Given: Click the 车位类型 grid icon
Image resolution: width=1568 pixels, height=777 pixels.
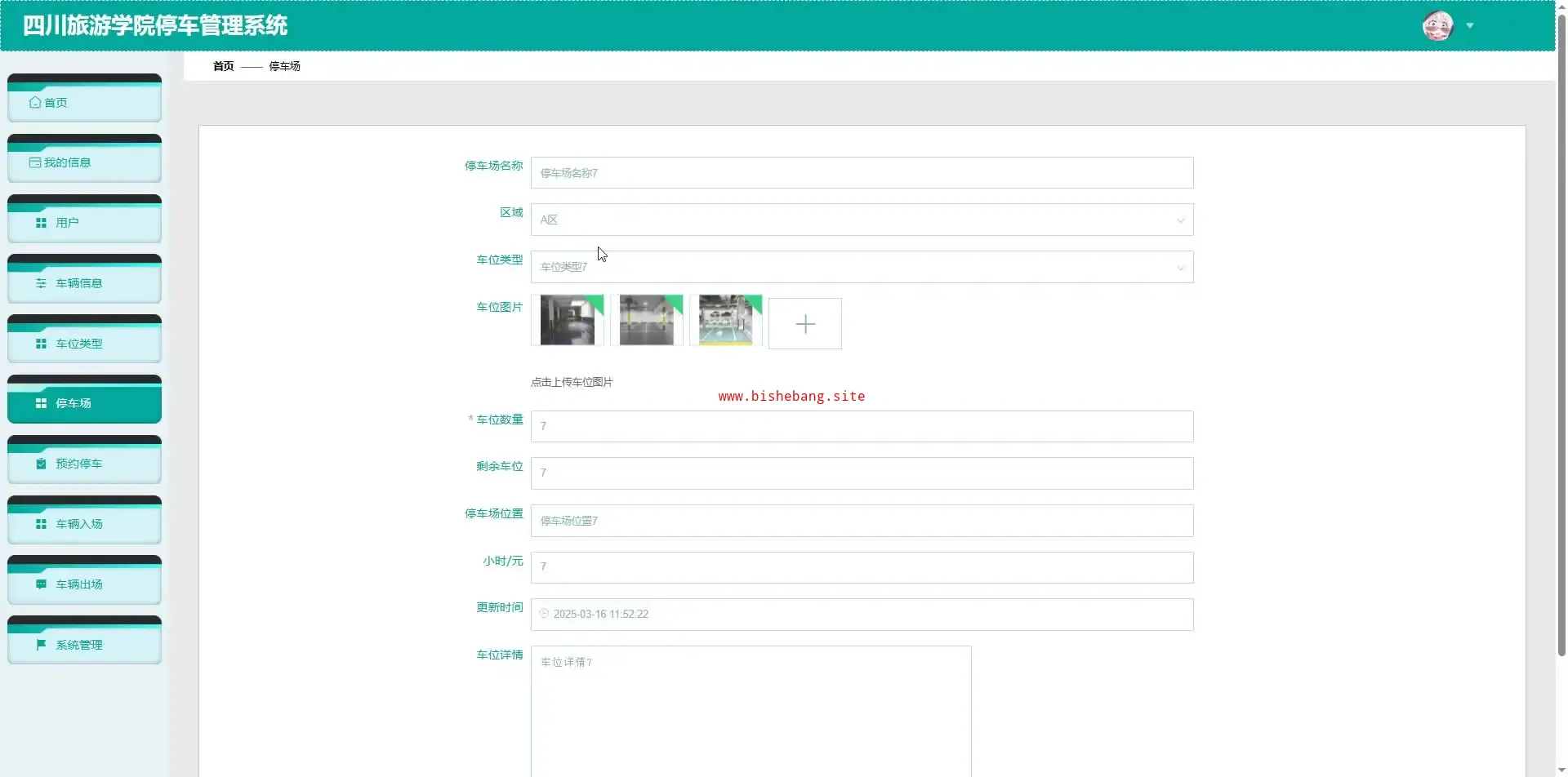Looking at the screenshot, I should pyautogui.click(x=41, y=344).
